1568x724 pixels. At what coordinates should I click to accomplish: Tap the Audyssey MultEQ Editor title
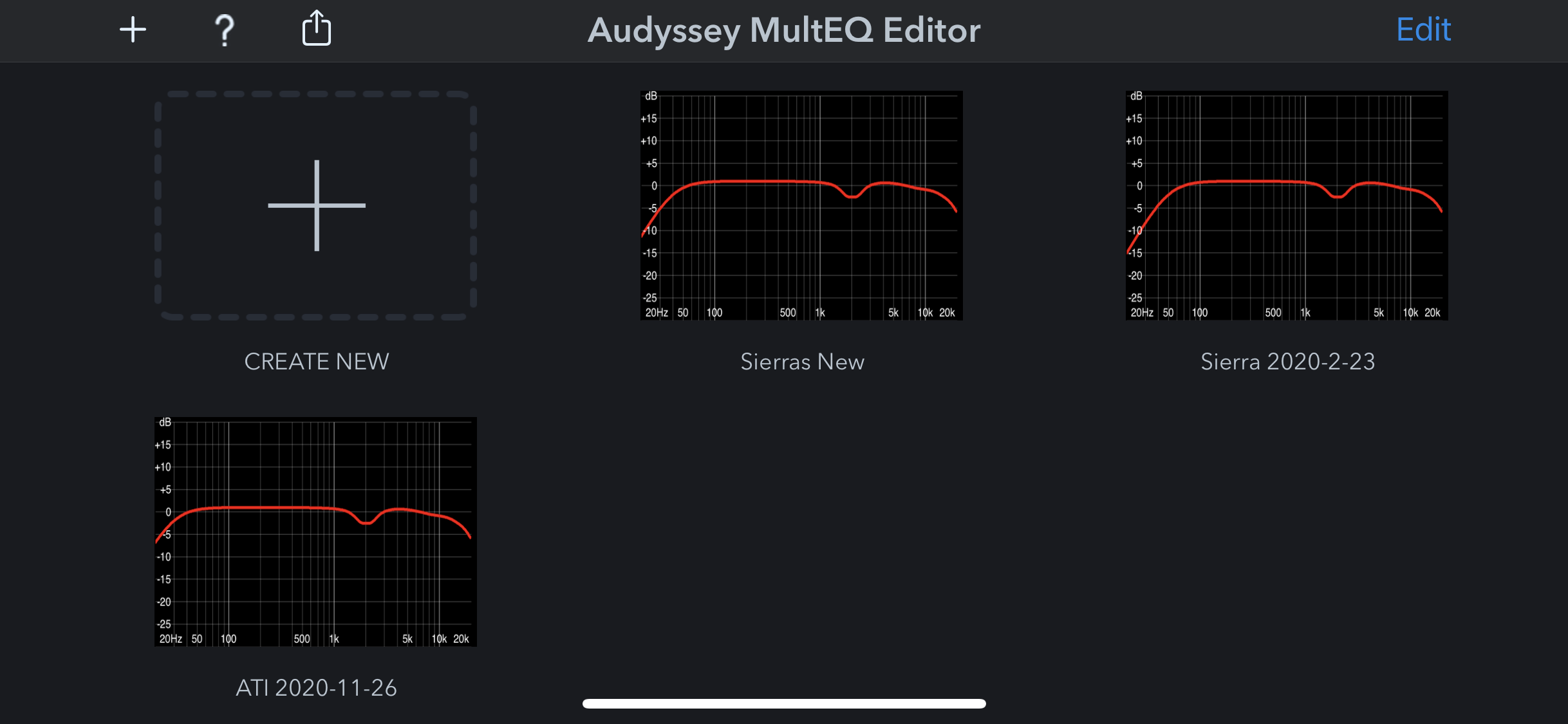click(x=784, y=30)
